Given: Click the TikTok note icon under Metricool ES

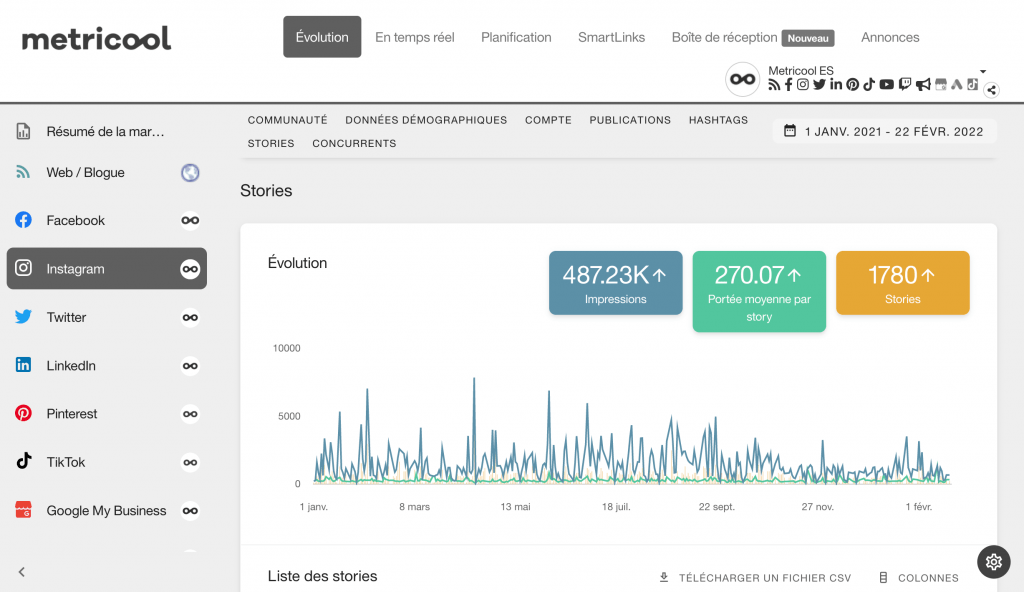Looking at the screenshot, I should click(869, 85).
